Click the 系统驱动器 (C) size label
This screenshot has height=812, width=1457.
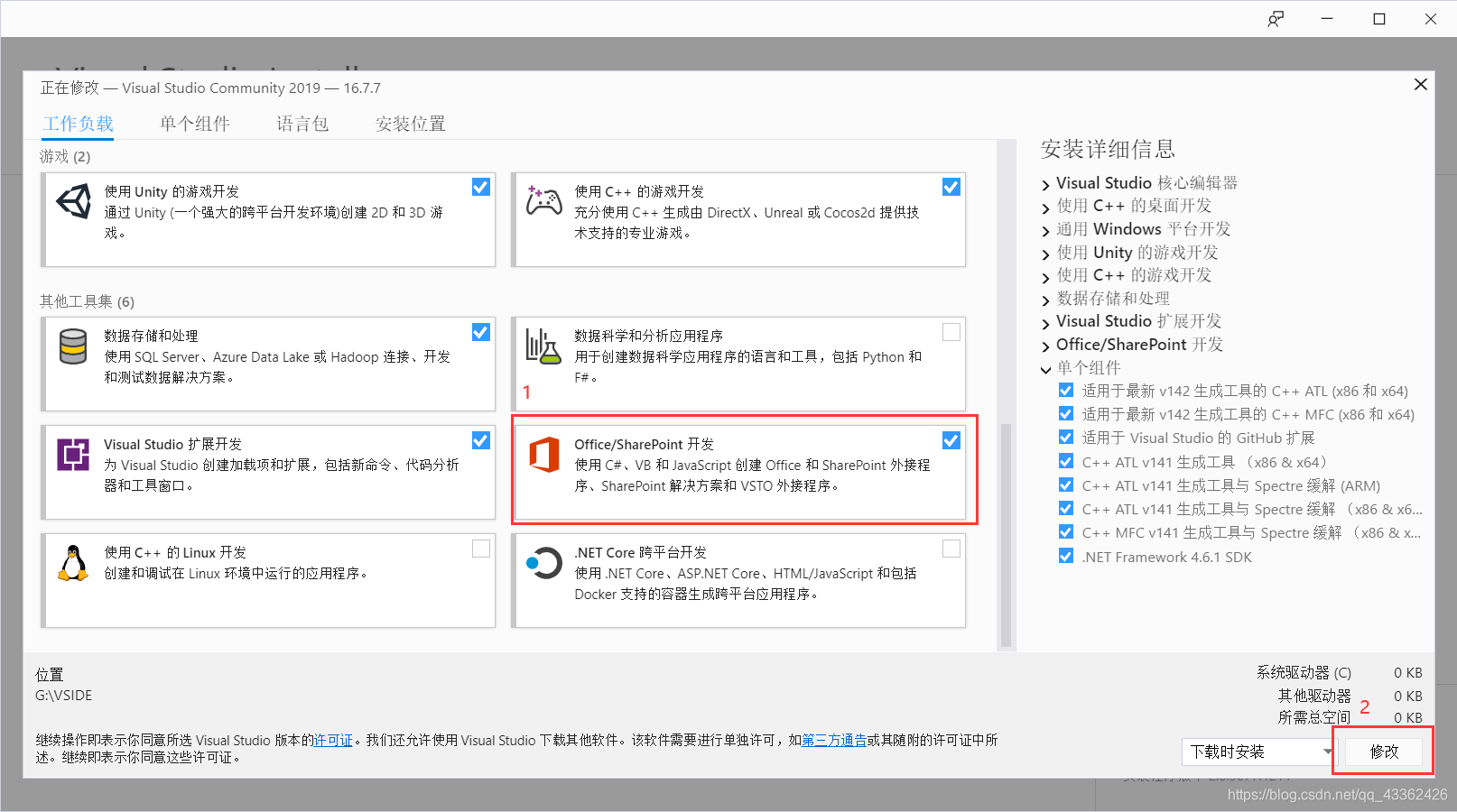pos(1304,672)
